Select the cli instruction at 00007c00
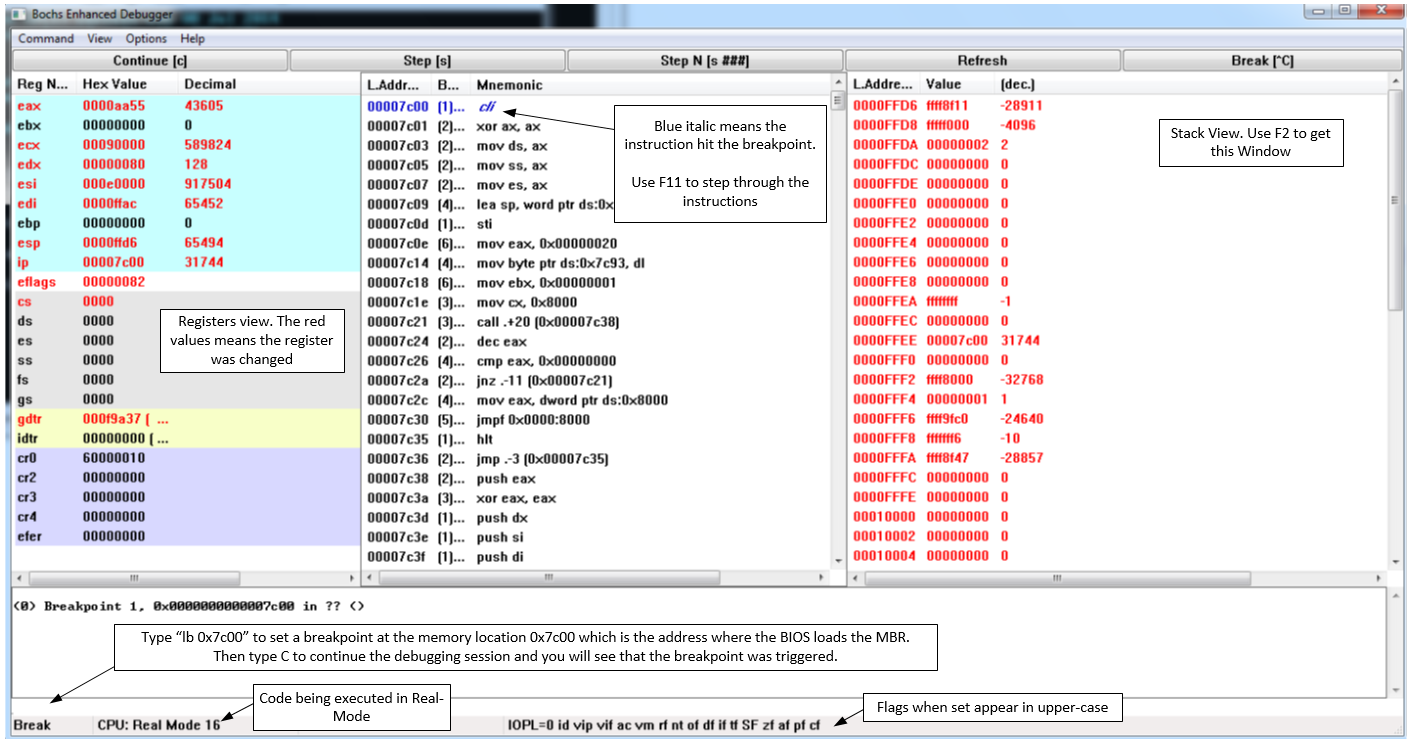Viewport: 1410px width, 742px height. [486, 106]
